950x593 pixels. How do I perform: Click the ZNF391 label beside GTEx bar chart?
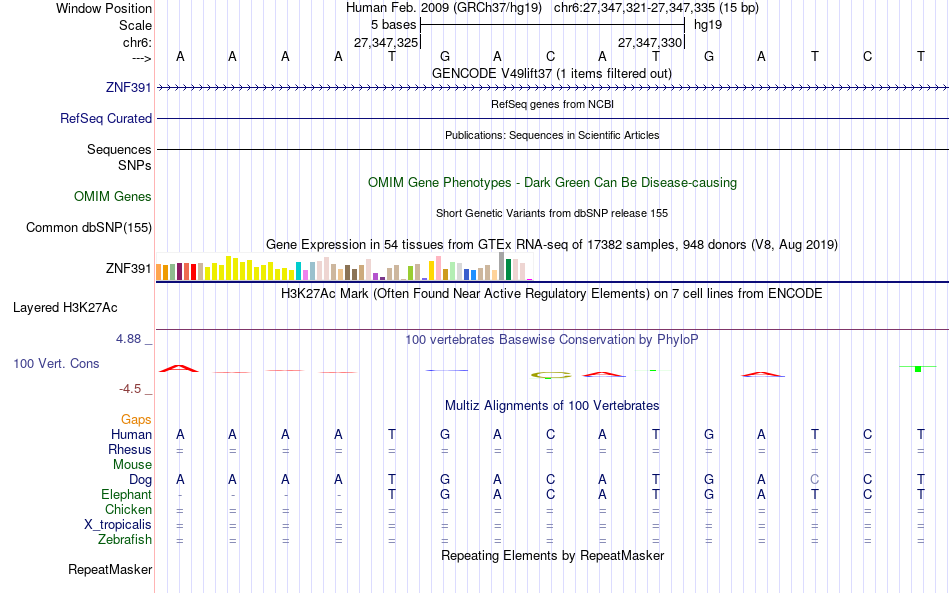click(x=128, y=268)
